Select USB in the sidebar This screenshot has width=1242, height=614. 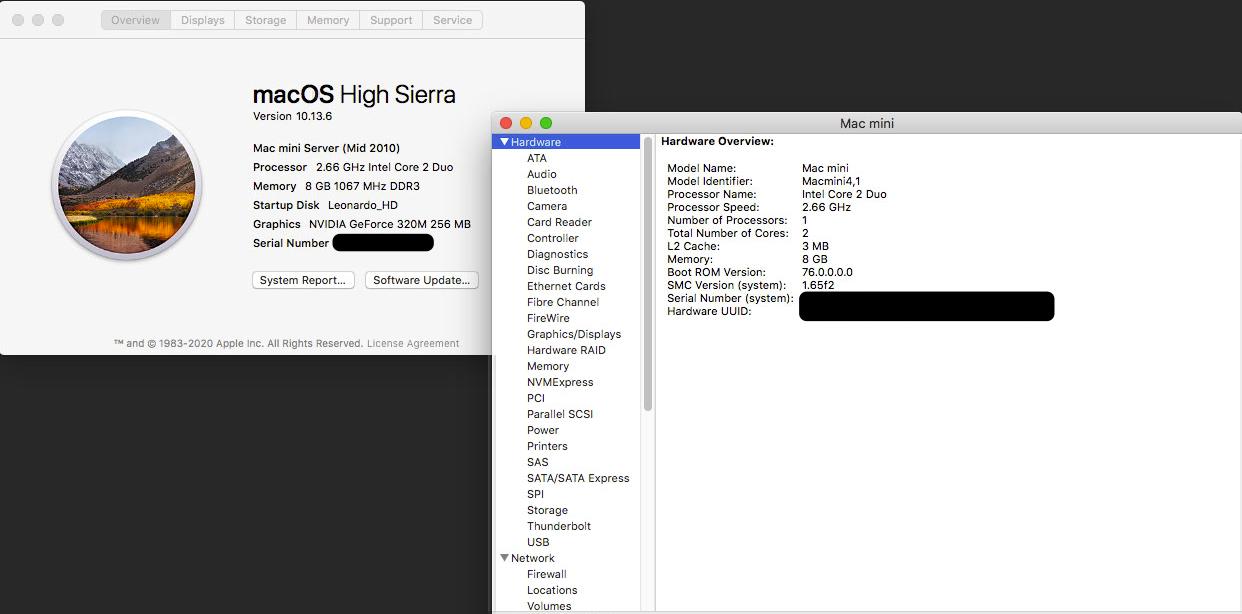(538, 542)
